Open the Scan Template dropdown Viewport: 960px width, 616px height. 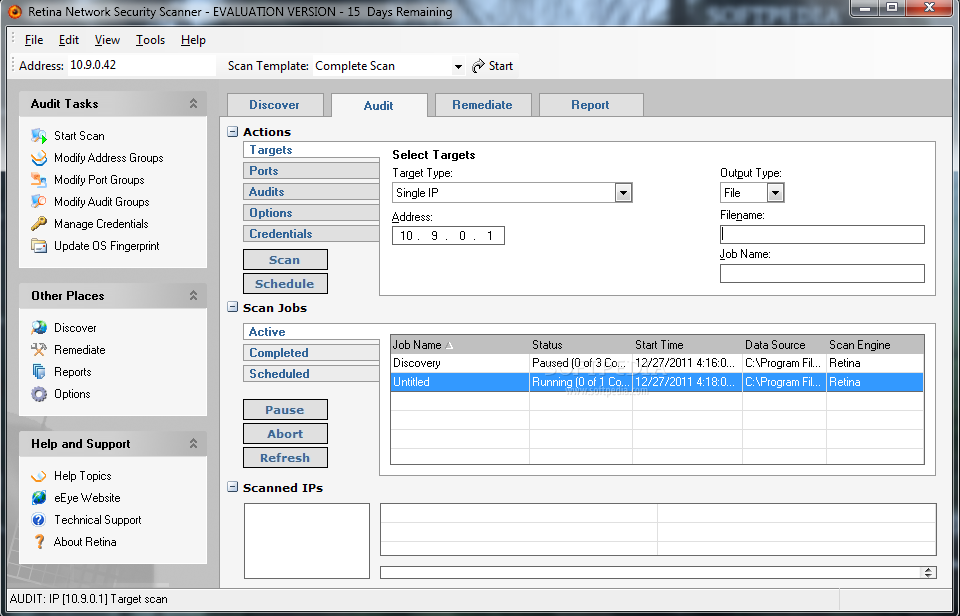[458, 66]
